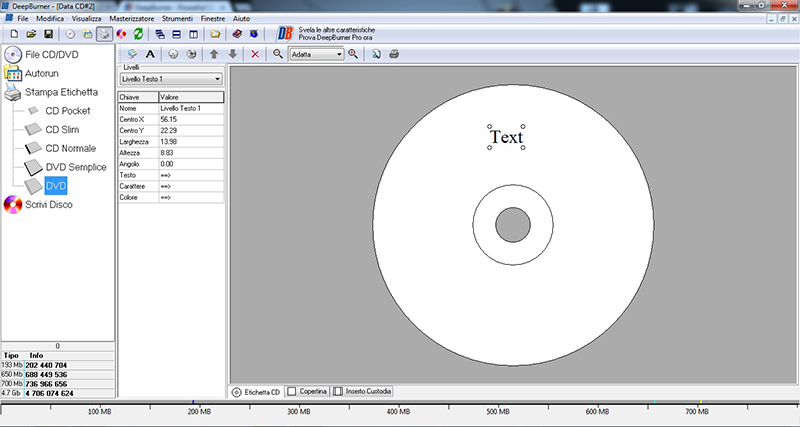Open the folder icon in the main toolbar
This screenshot has width=800, height=427.
coord(214,34)
